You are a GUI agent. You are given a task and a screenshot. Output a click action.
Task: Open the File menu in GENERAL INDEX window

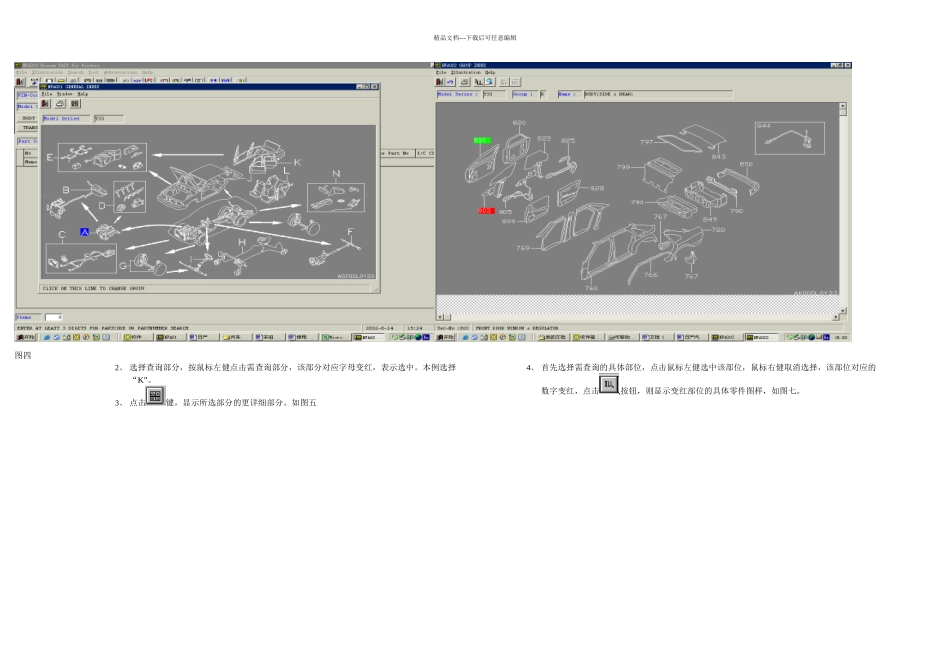coord(46,94)
